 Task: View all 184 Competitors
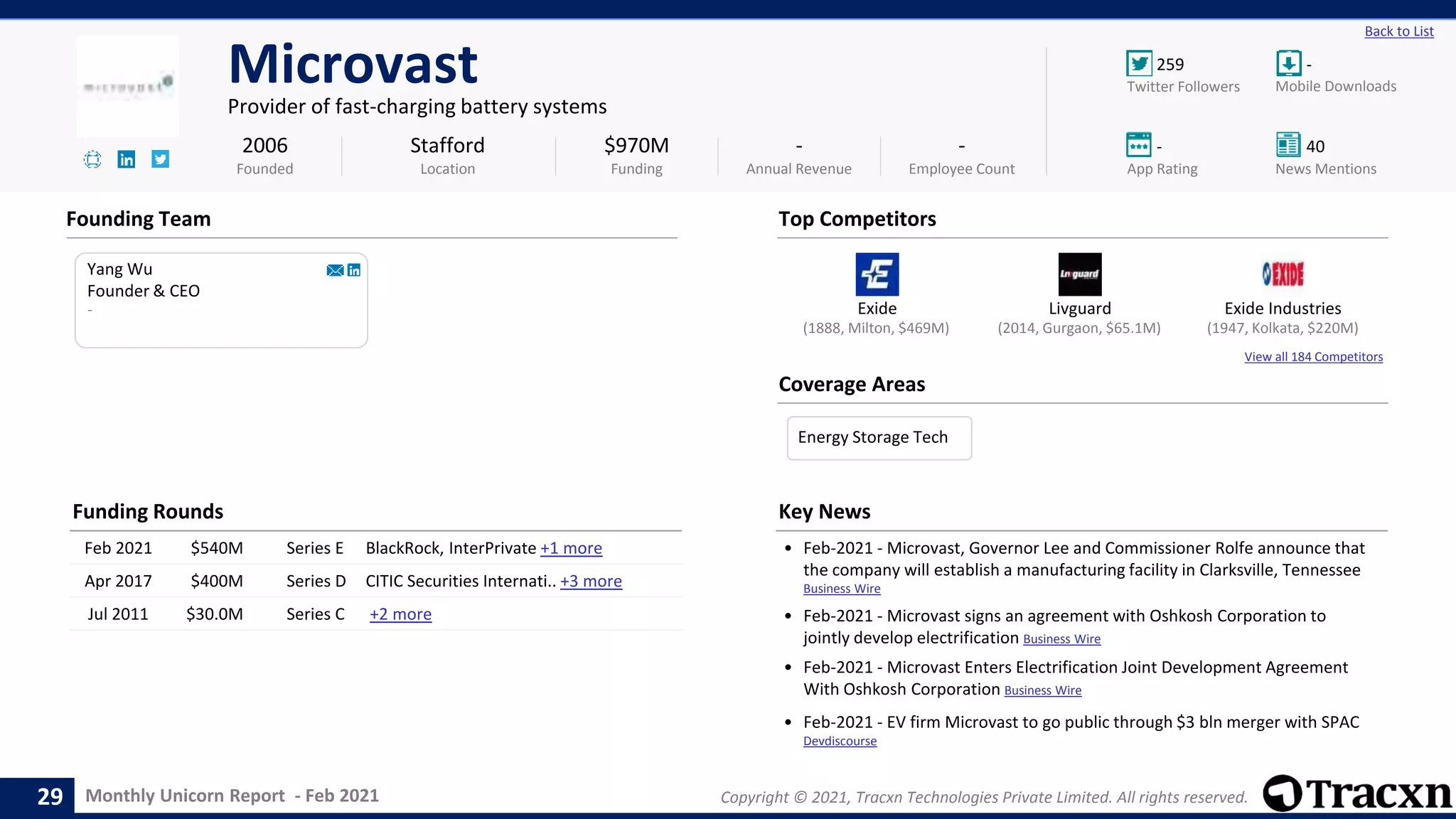coord(1314,357)
